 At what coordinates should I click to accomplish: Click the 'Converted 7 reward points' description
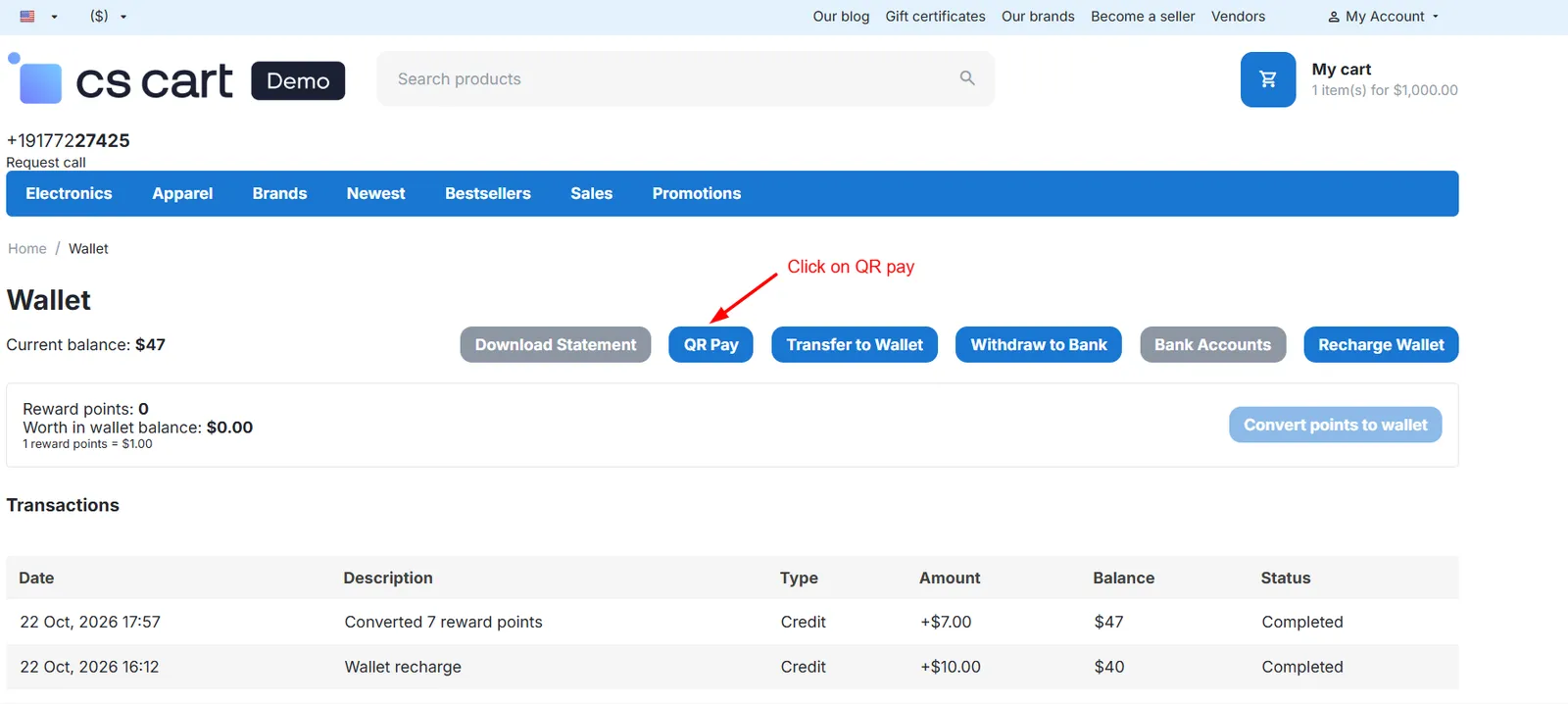tap(443, 622)
